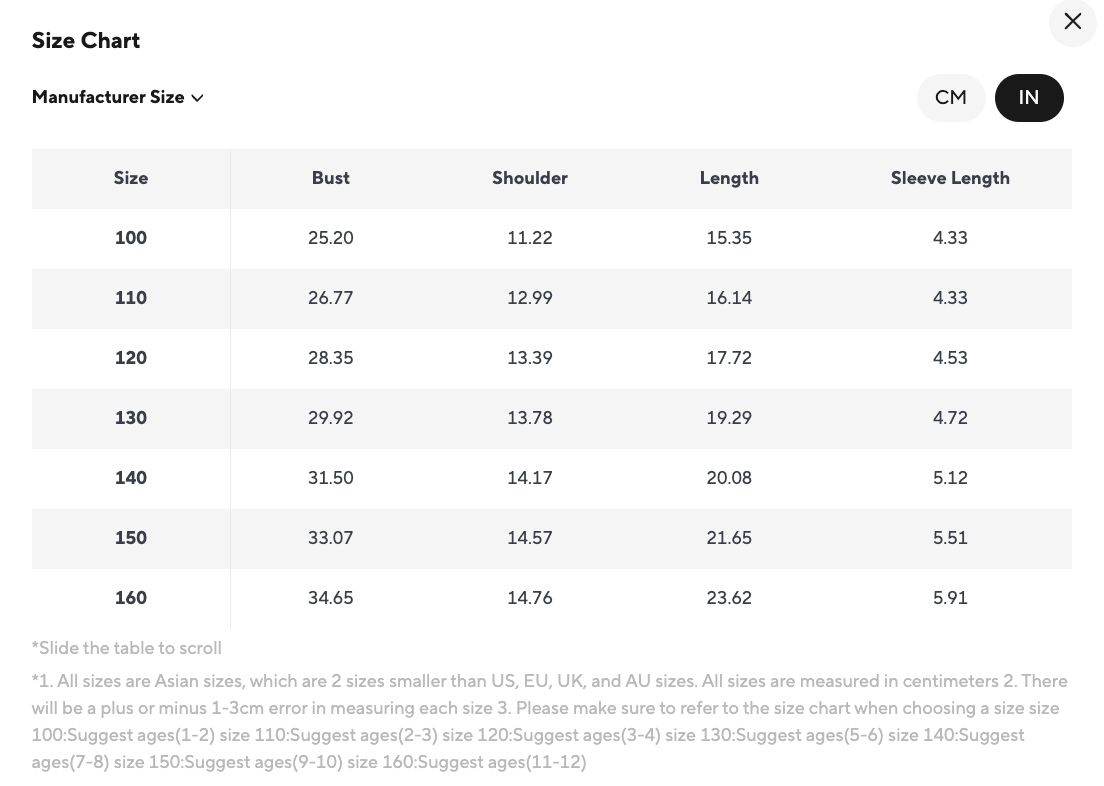
Task: Close the Size Chart dialog
Action: (1073, 22)
